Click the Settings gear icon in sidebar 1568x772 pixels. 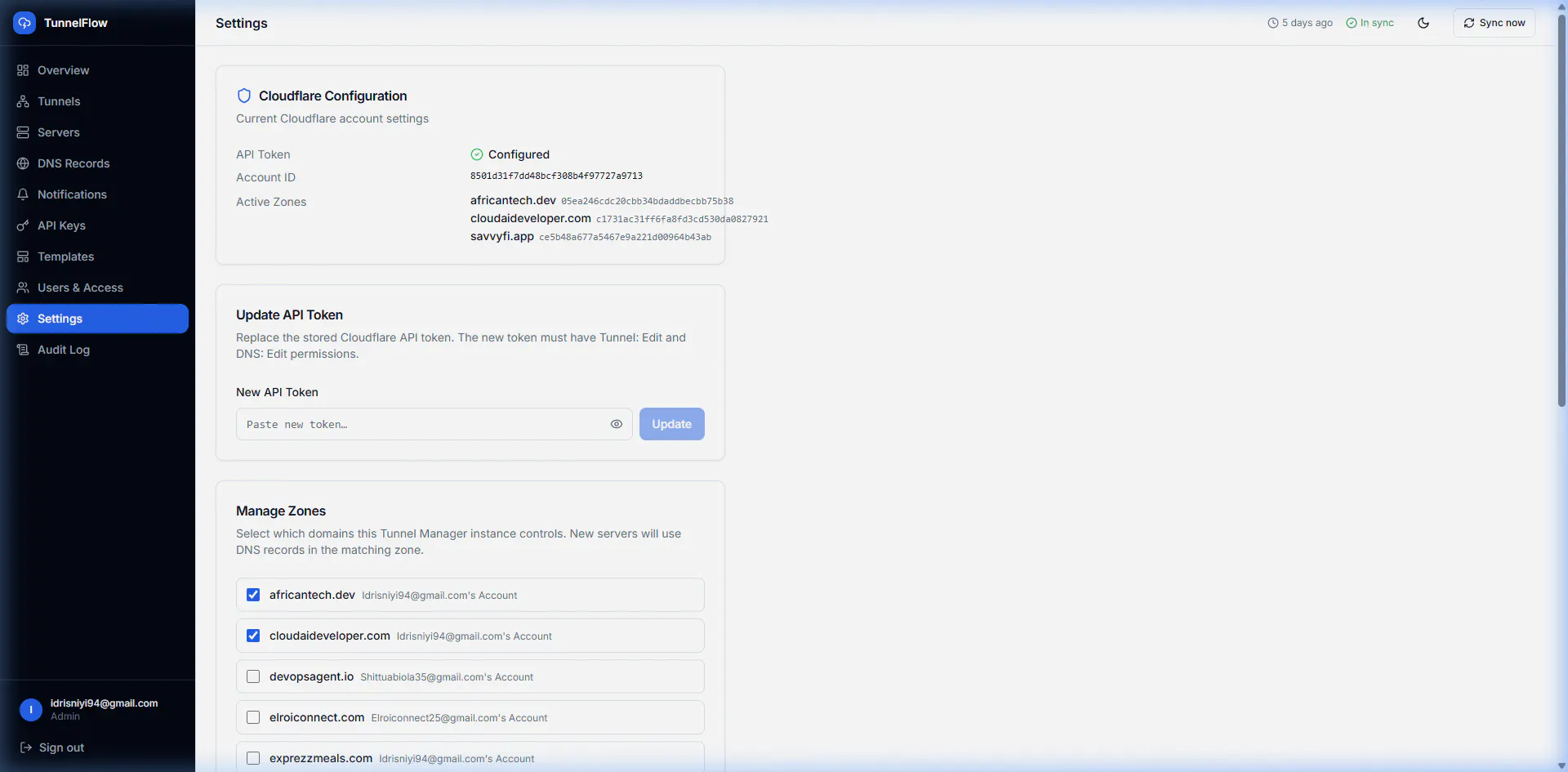[23, 319]
